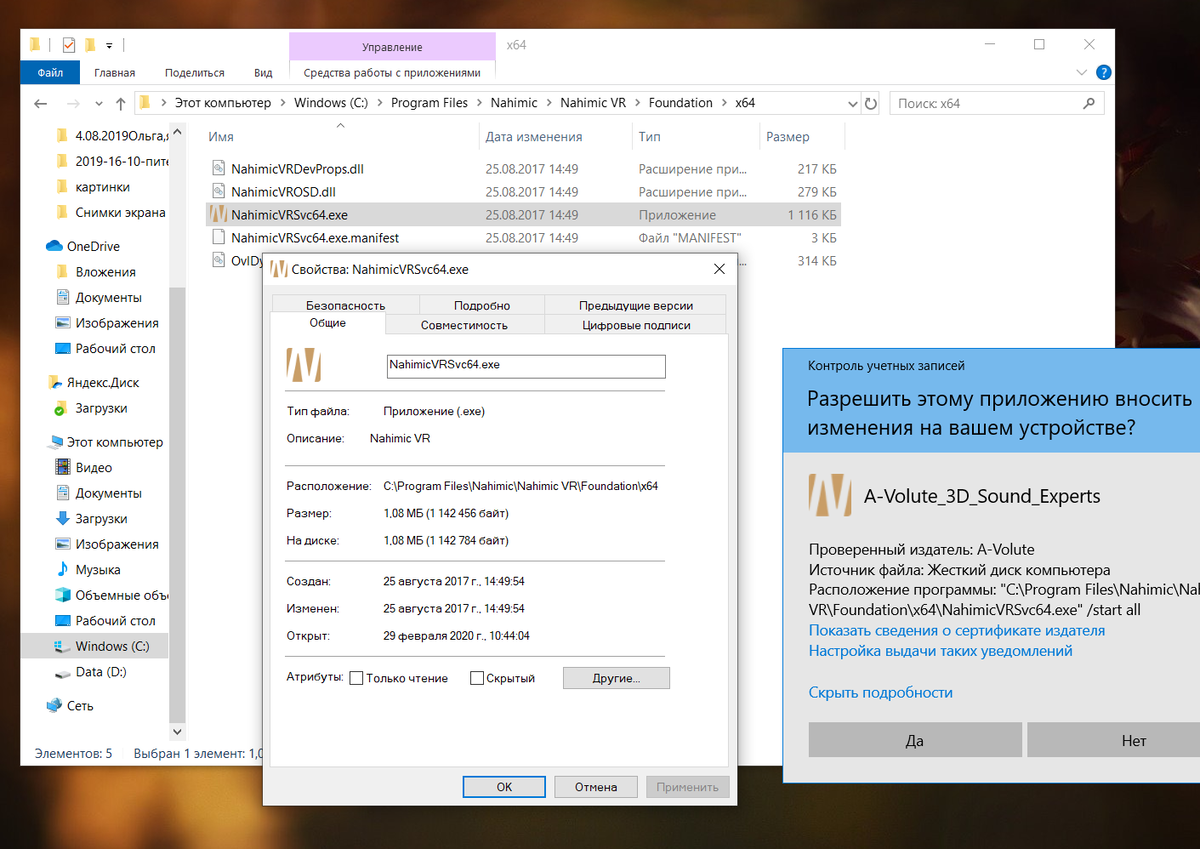Click the file name field in Properties
This screenshot has height=849, width=1200.
526,366
